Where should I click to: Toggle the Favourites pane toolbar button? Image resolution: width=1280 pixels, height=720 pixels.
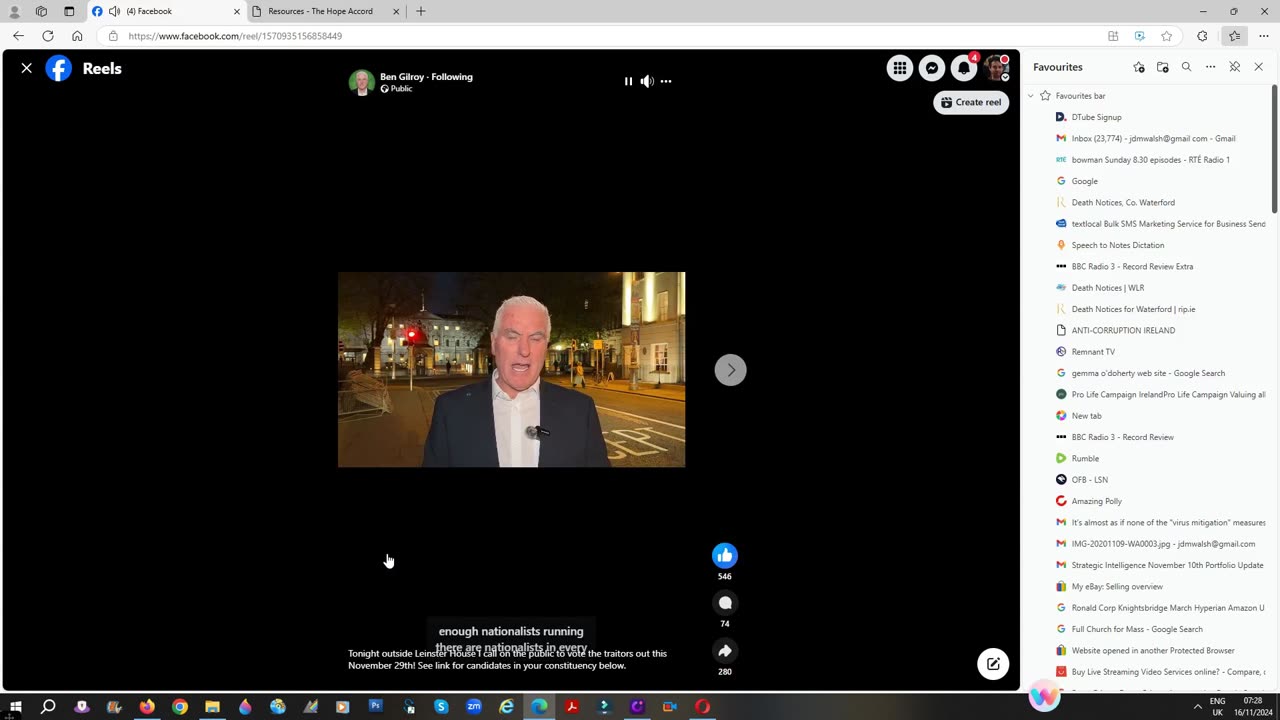tap(1234, 36)
